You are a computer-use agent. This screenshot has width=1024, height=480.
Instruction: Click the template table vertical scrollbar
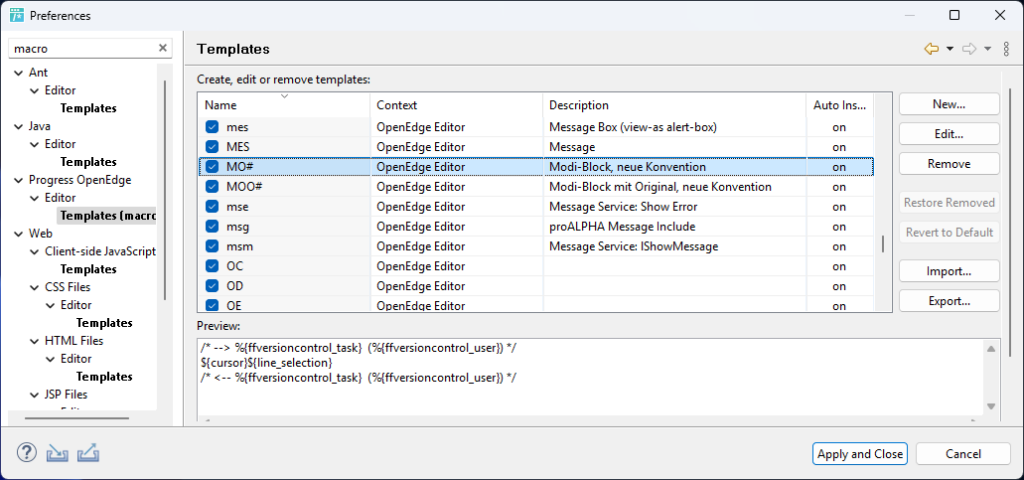click(882, 243)
